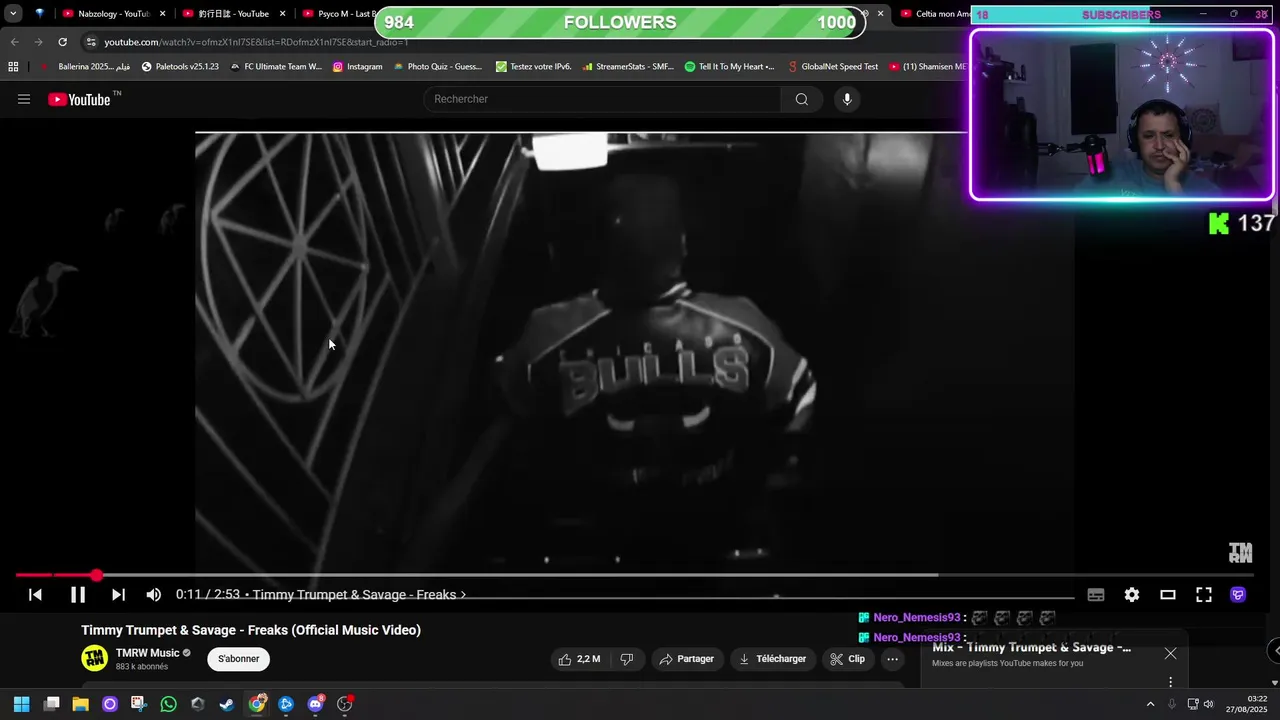
Task: Reload the YouTube page
Action: 62,42
